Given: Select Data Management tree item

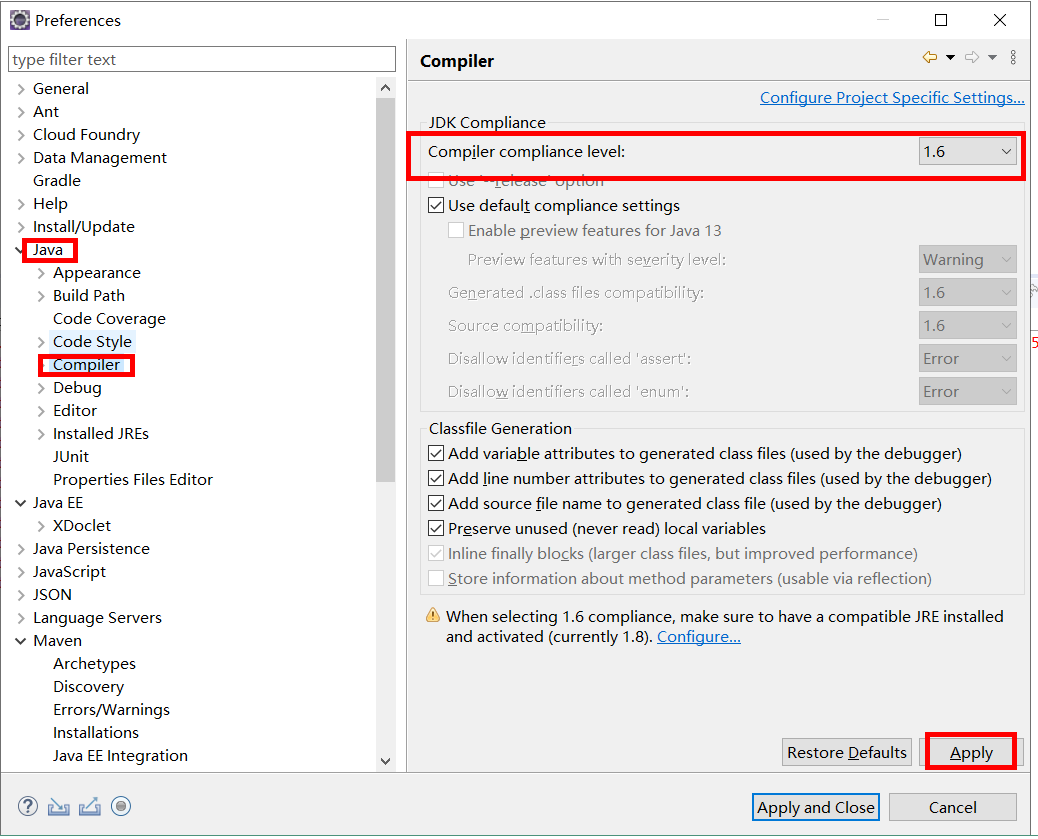Looking at the screenshot, I should tap(100, 158).
